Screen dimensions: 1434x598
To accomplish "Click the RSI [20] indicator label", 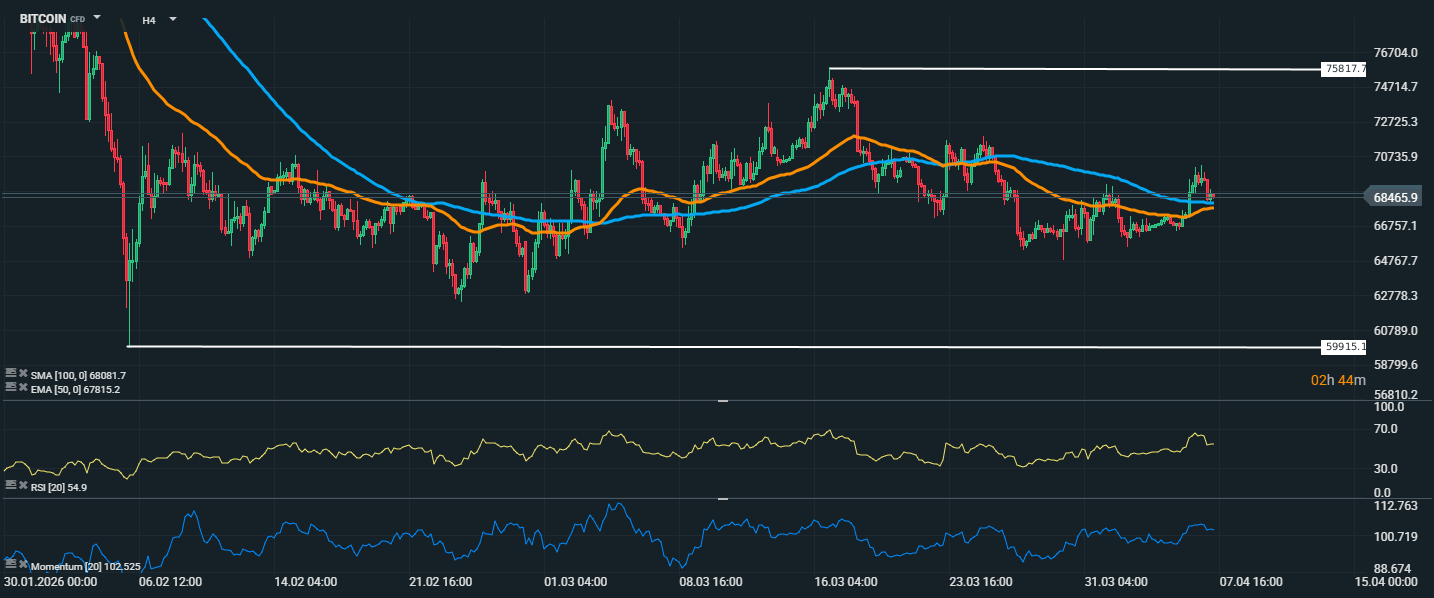I will click(x=50, y=485).
